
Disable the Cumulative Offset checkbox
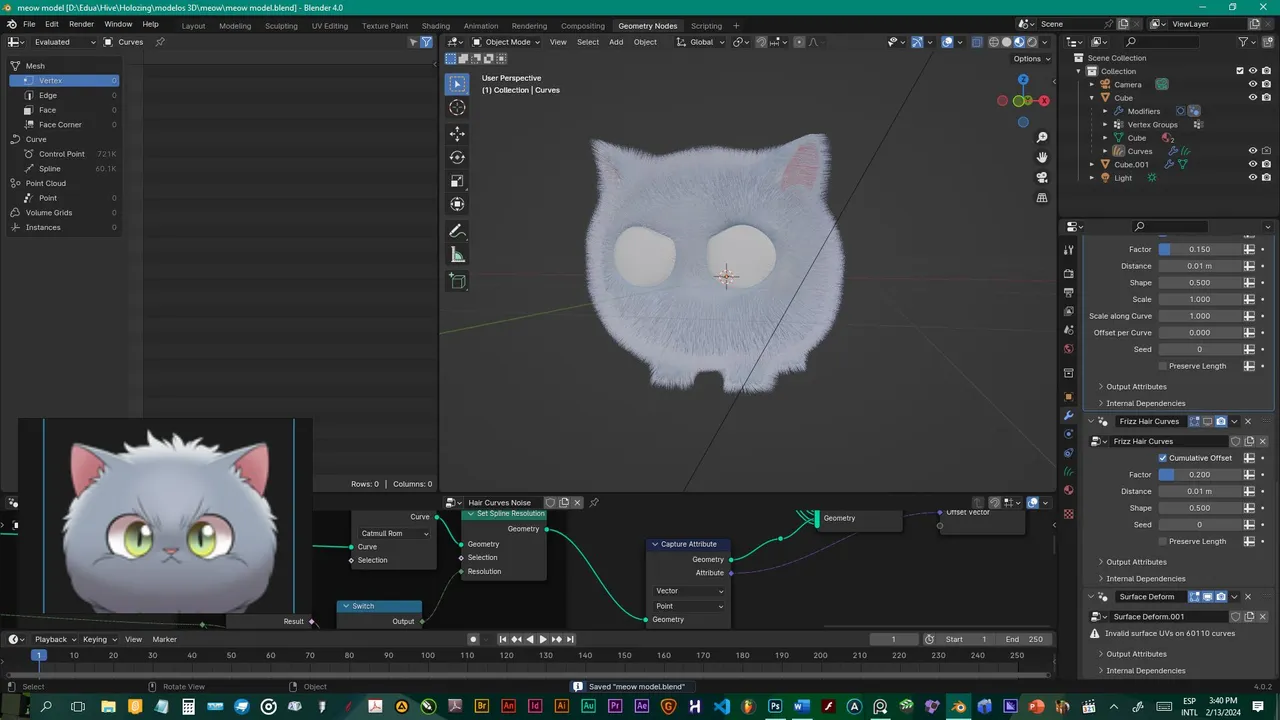[x=1163, y=458]
